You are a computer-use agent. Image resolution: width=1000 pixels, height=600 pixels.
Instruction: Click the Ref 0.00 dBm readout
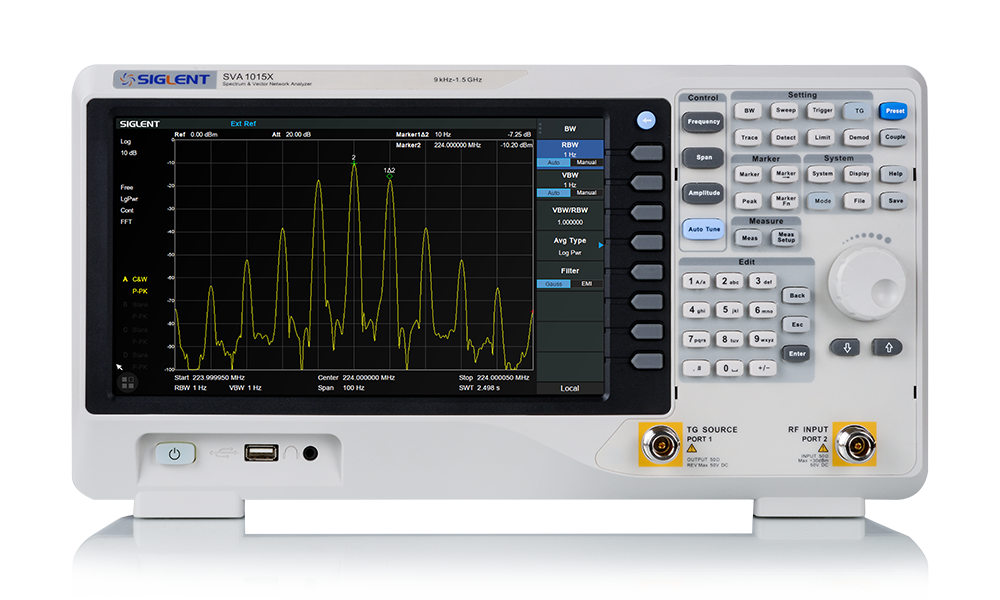coord(196,135)
